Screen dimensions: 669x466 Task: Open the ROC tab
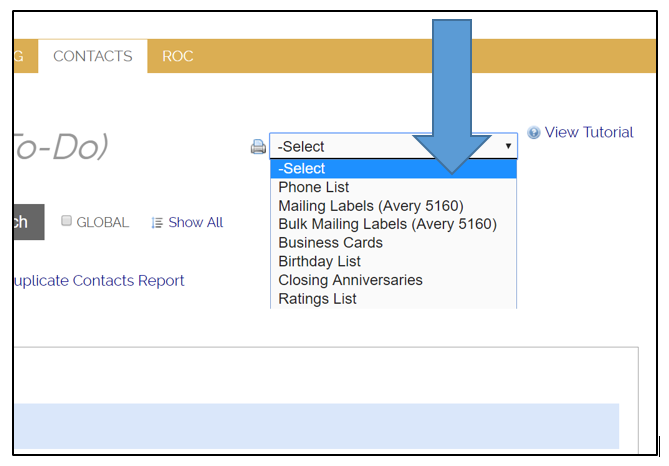pyautogui.click(x=177, y=56)
